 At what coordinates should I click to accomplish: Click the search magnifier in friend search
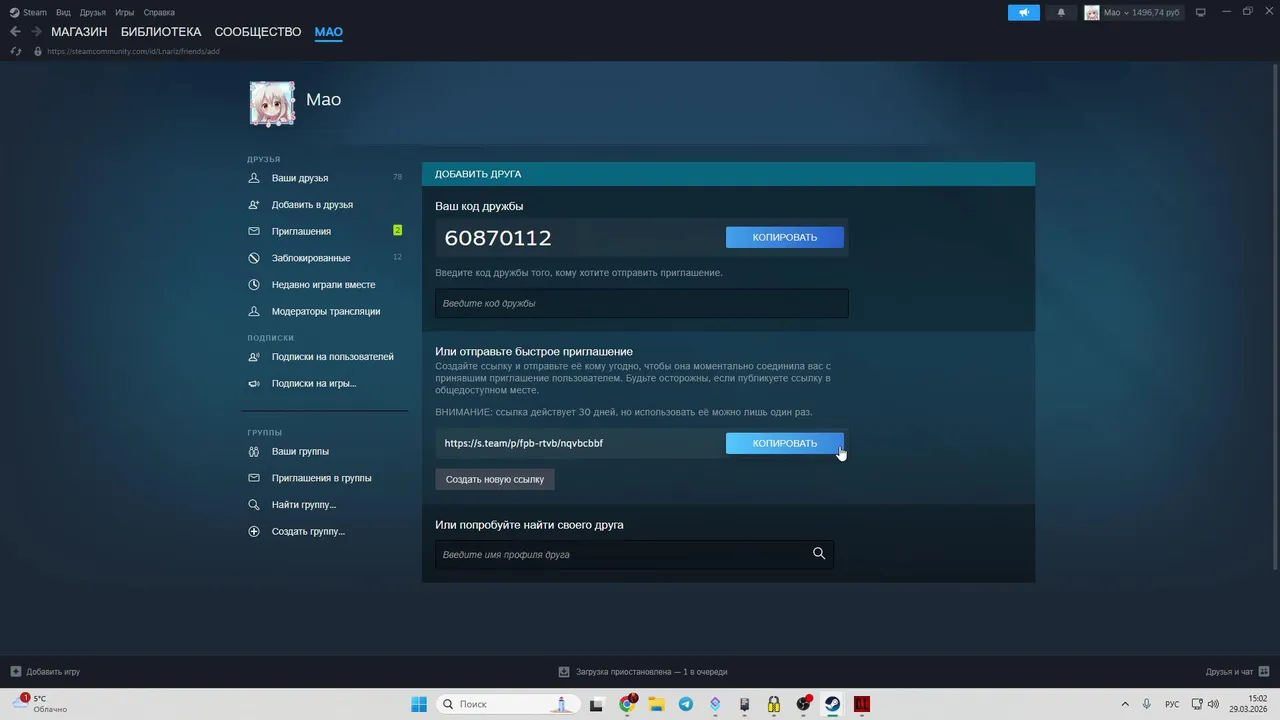[x=819, y=554]
